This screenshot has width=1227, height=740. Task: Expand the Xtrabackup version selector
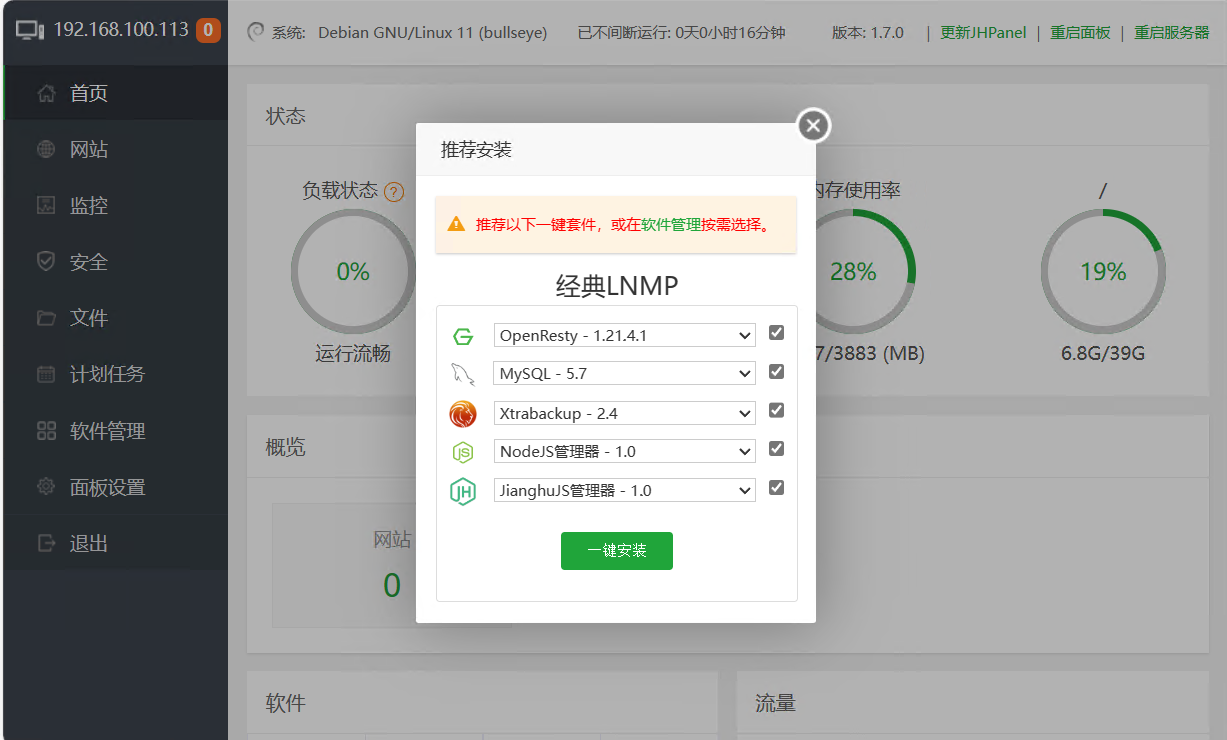623,412
